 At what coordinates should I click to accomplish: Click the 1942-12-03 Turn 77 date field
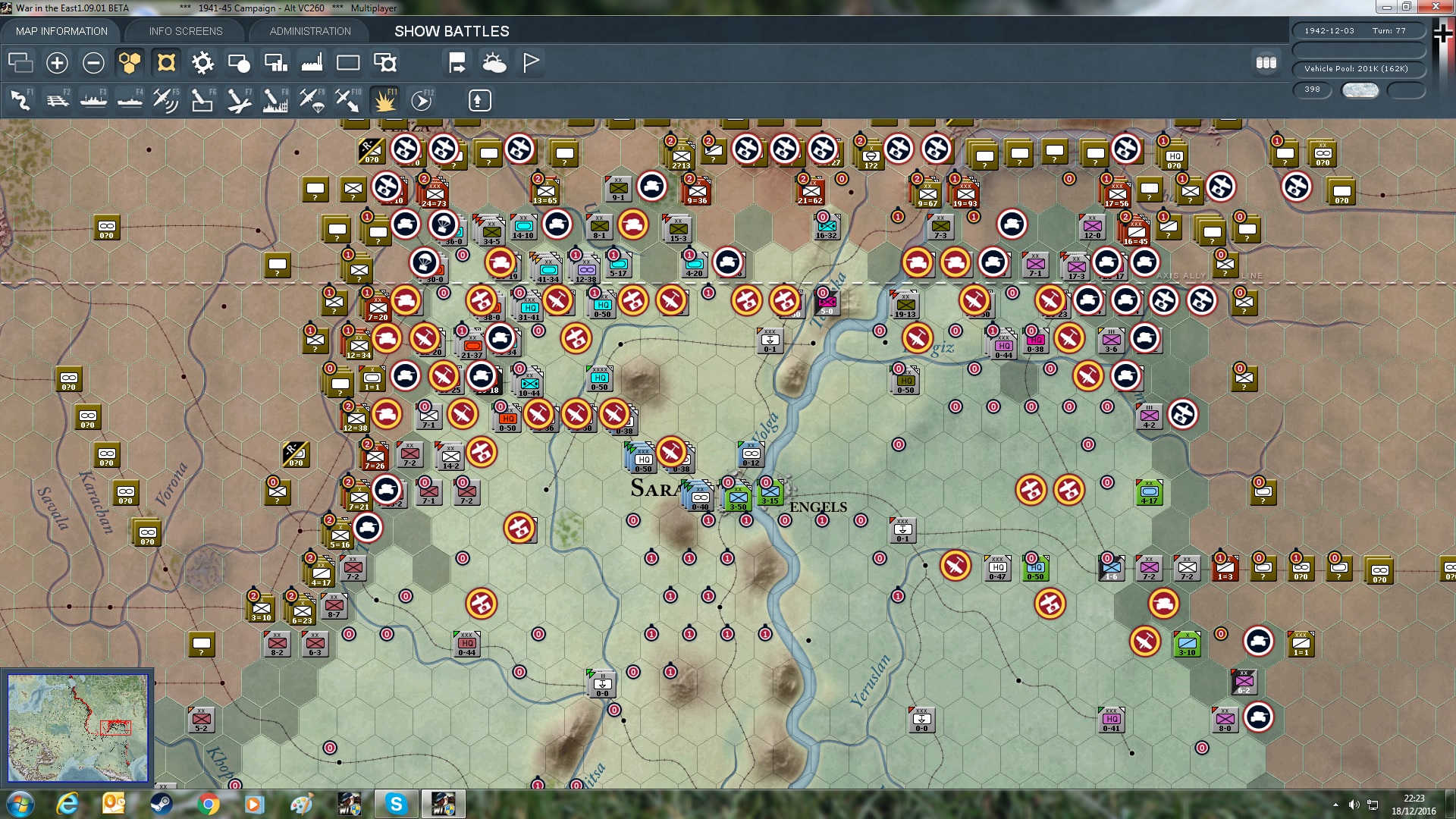[1357, 31]
